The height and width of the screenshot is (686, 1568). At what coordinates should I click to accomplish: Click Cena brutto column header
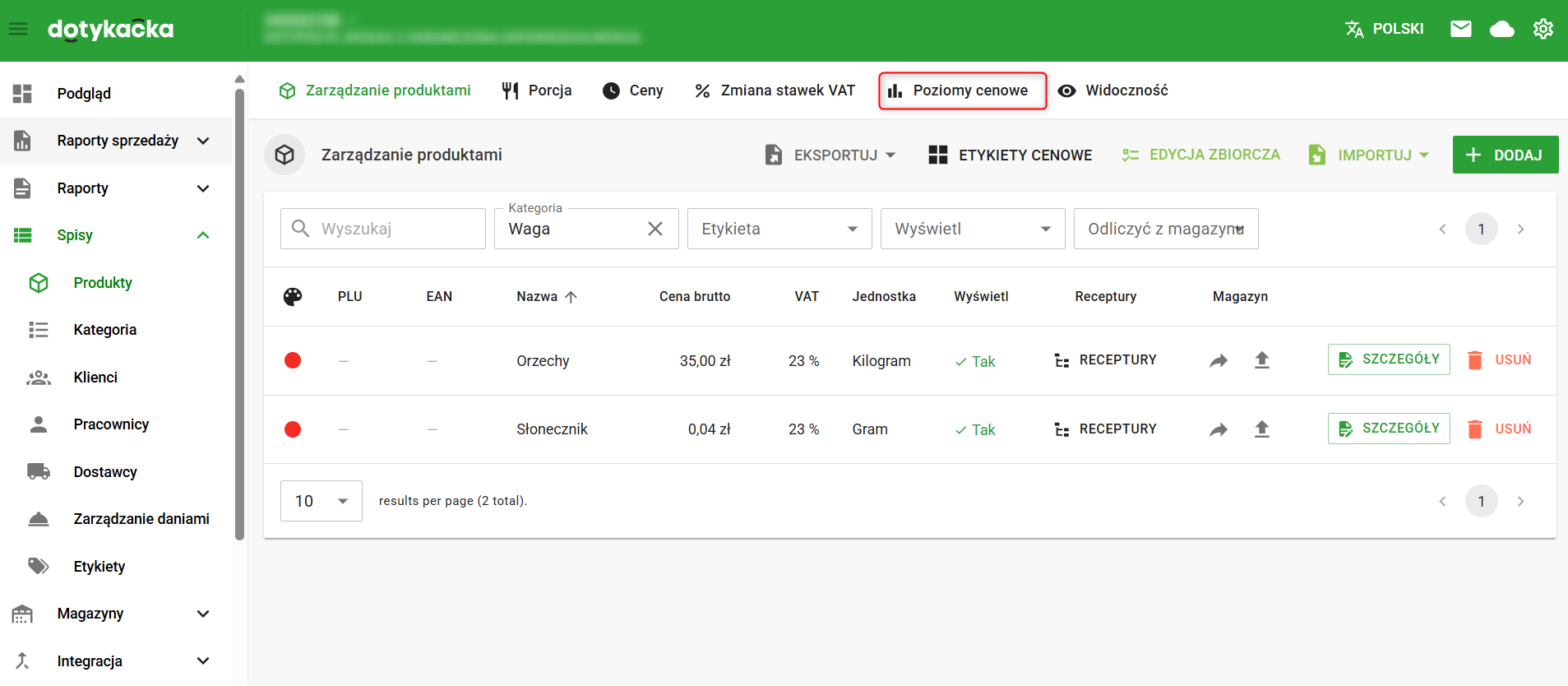point(695,297)
